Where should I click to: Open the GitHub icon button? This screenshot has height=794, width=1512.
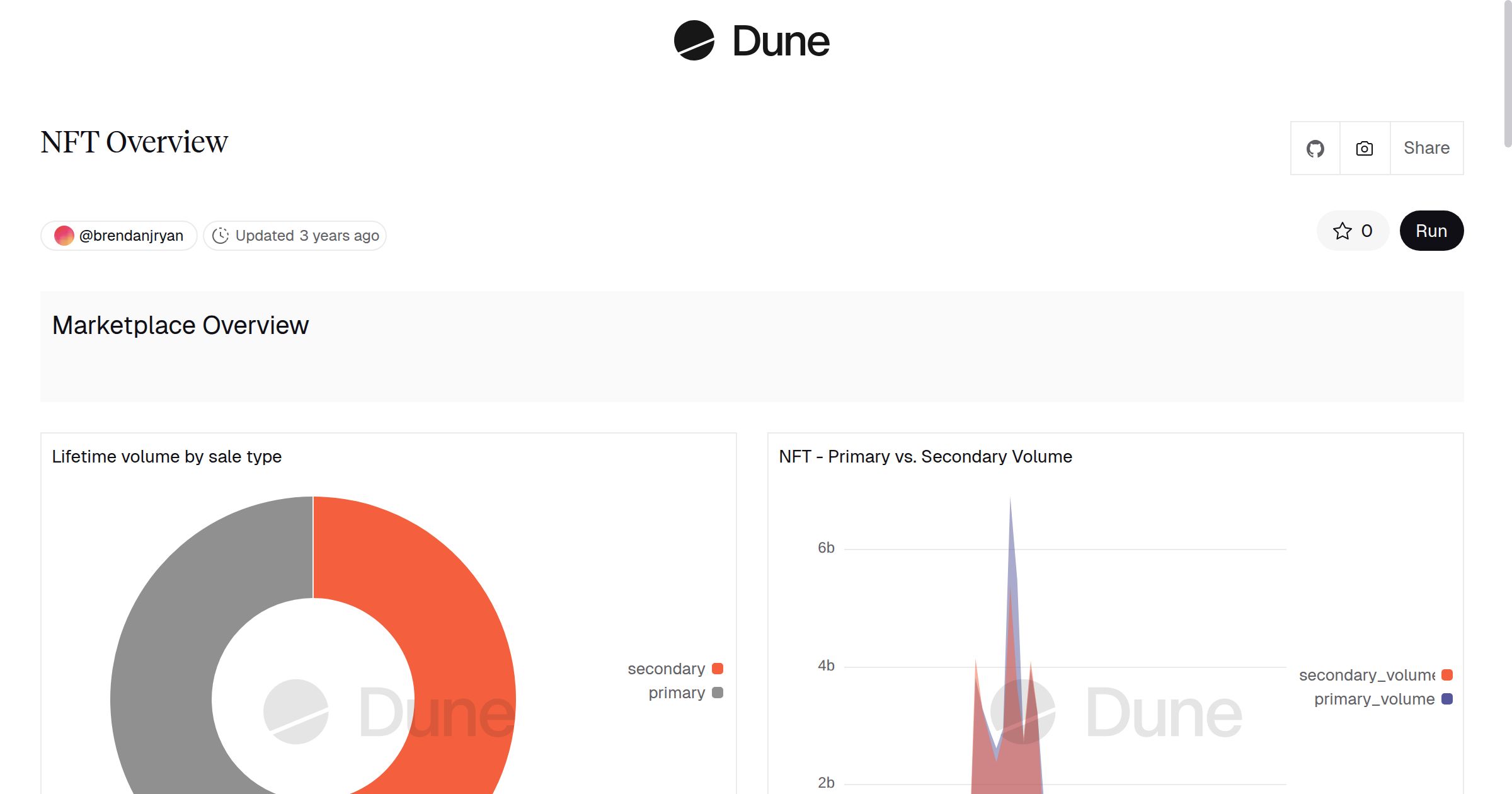pos(1315,149)
